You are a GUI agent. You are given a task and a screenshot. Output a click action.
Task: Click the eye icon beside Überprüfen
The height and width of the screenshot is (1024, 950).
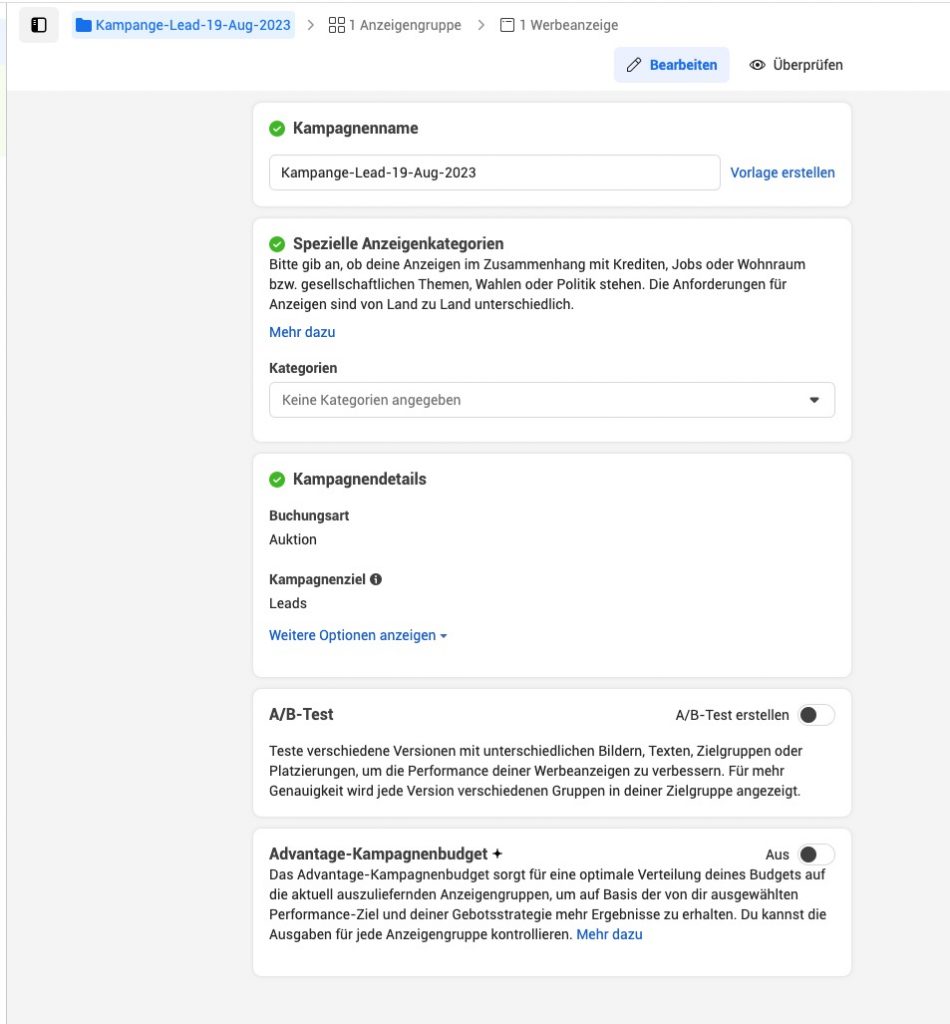[x=757, y=65]
